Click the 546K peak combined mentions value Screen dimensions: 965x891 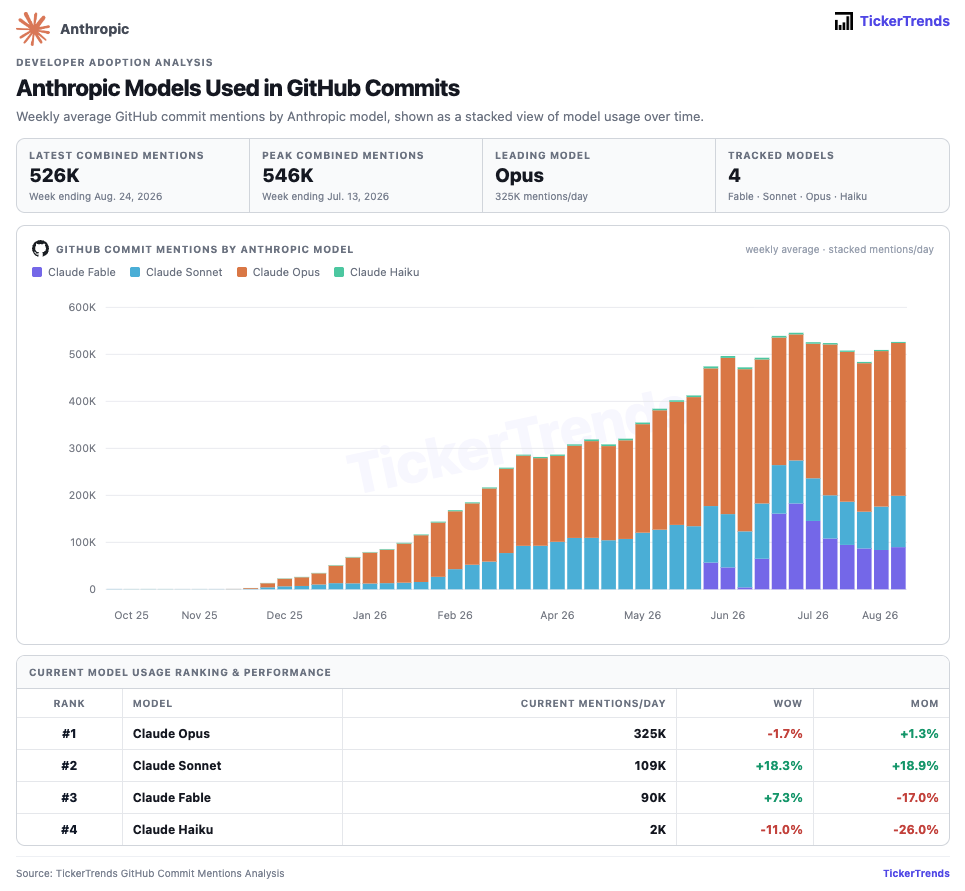click(x=288, y=175)
